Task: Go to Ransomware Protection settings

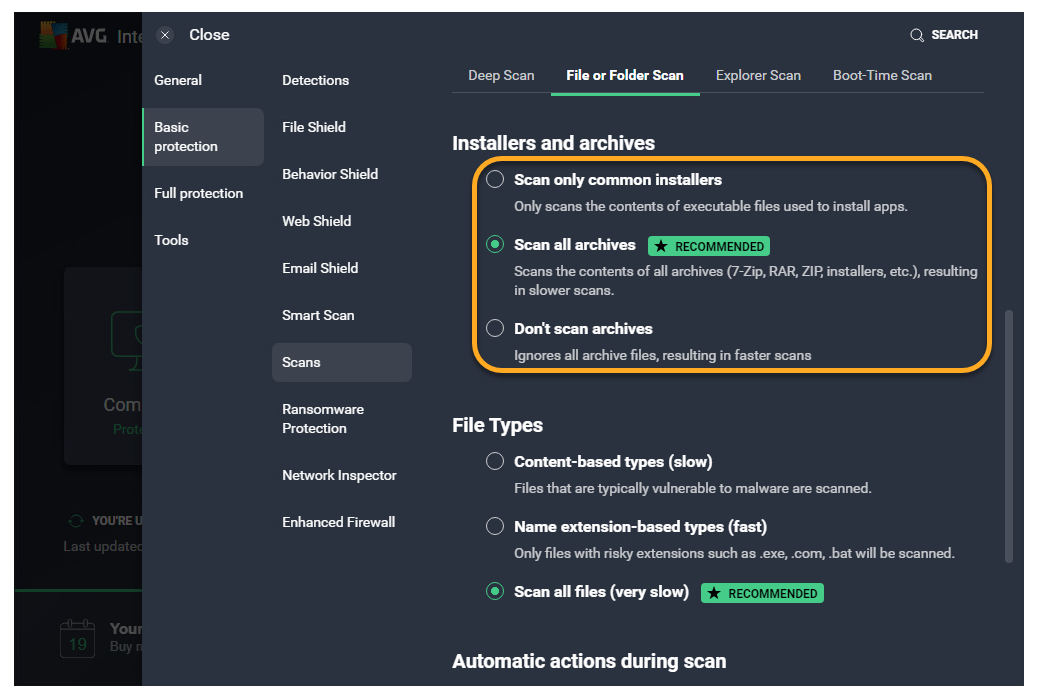Action: pos(323,419)
